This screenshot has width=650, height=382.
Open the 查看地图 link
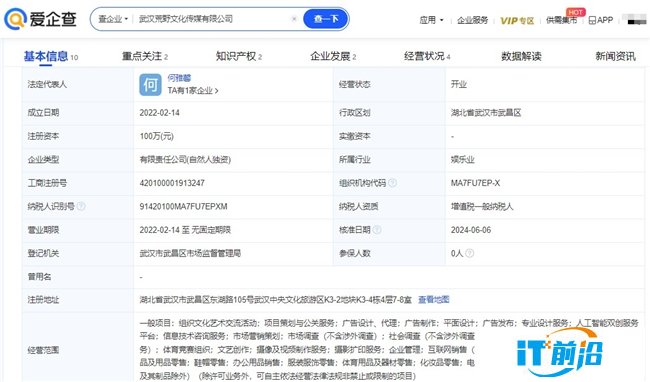434,300
